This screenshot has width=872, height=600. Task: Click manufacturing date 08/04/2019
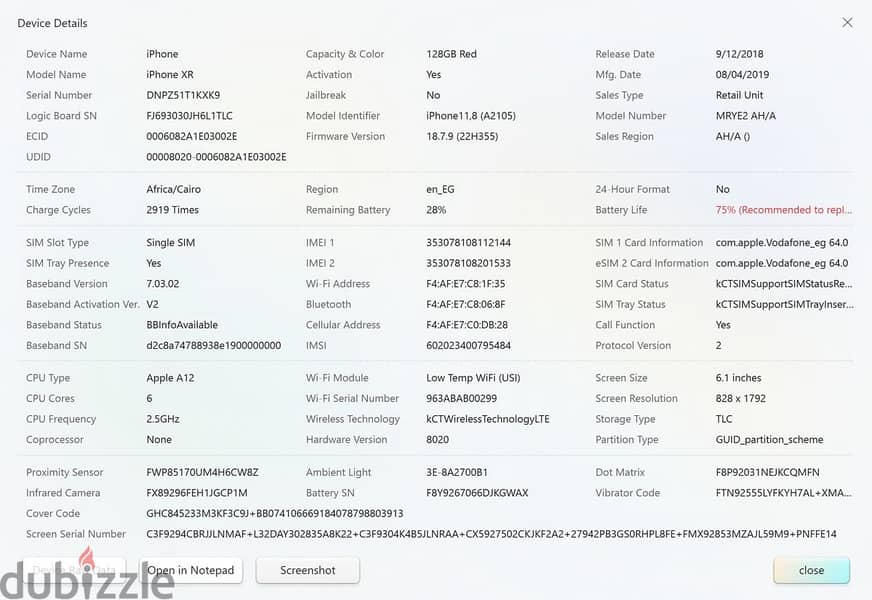[742, 75]
